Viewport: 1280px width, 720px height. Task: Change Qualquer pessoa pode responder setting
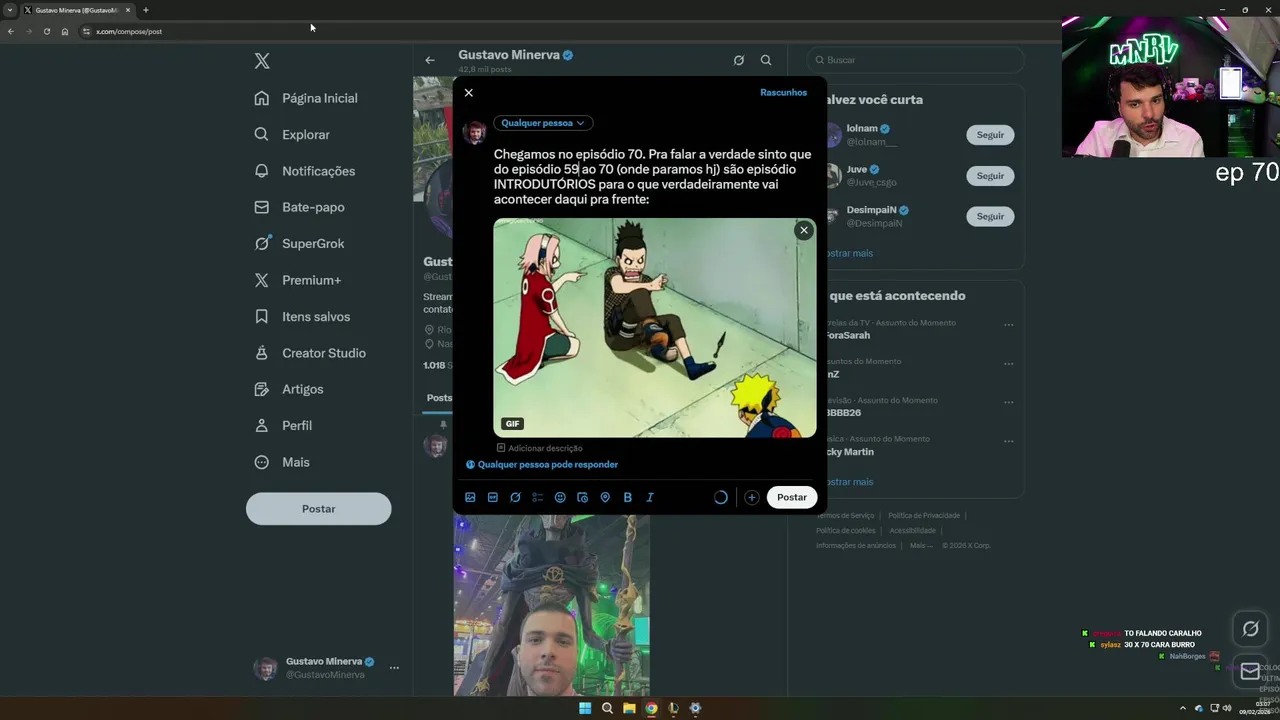(541, 465)
